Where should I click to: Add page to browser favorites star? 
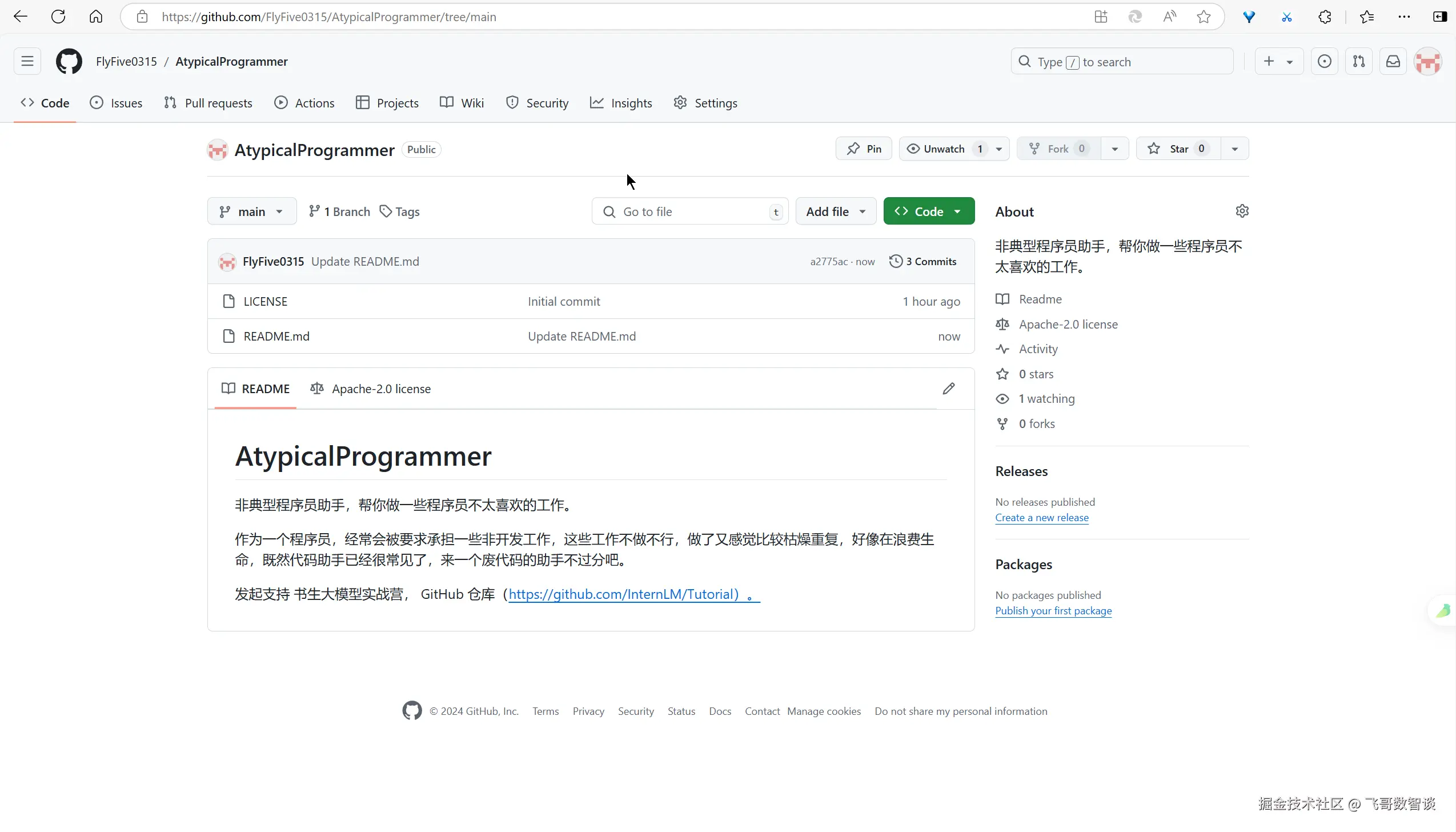point(1204,17)
